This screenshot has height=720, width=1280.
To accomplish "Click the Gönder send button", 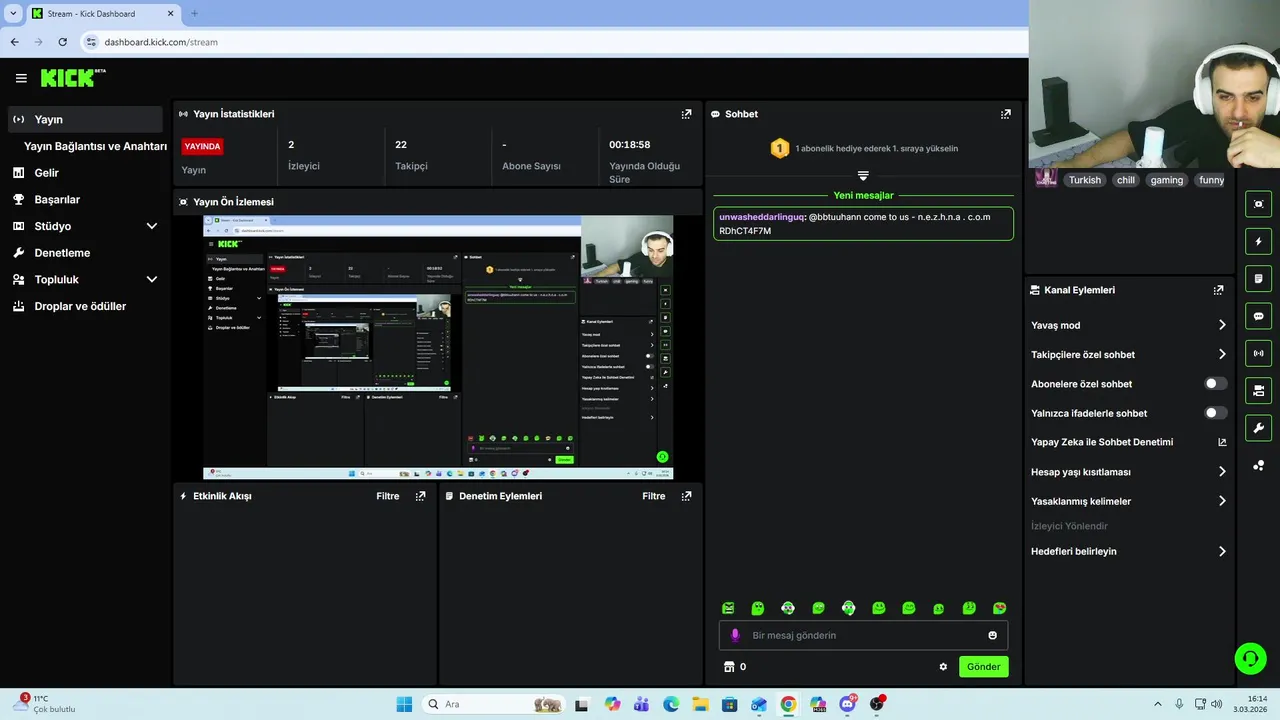I will [983, 667].
